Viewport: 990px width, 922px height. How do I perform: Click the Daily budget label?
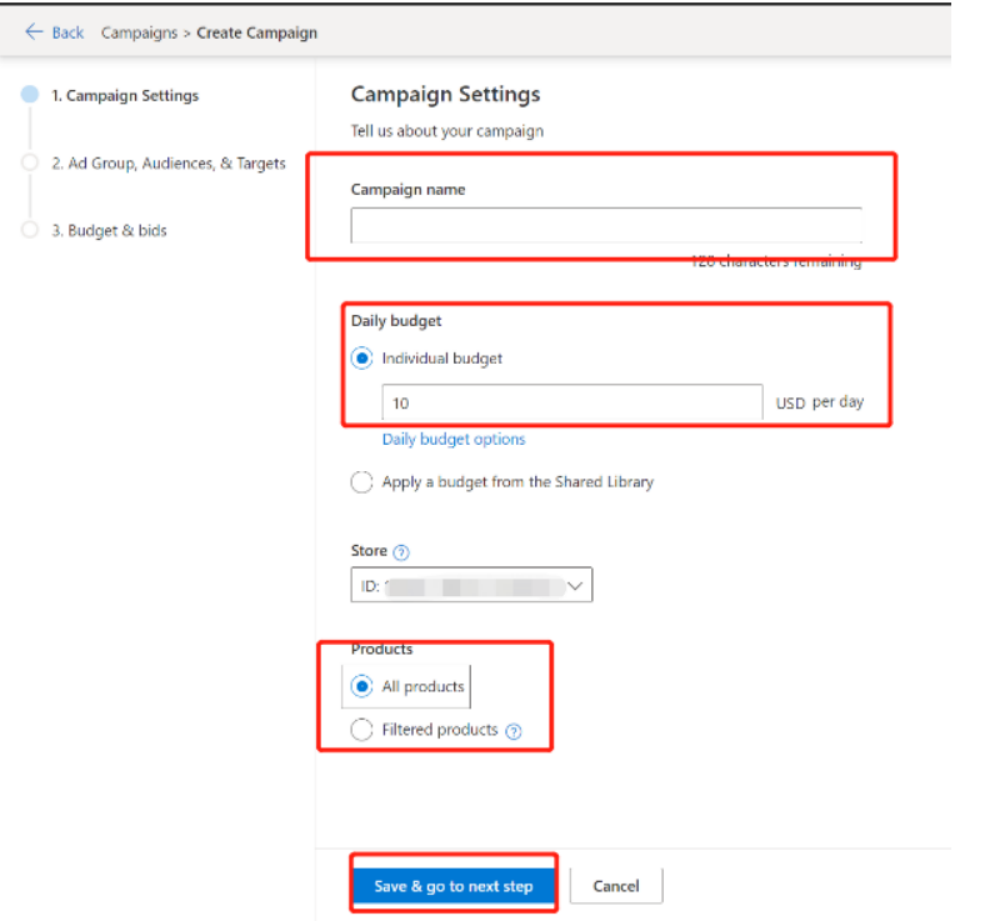pyautogui.click(x=396, y=321)
